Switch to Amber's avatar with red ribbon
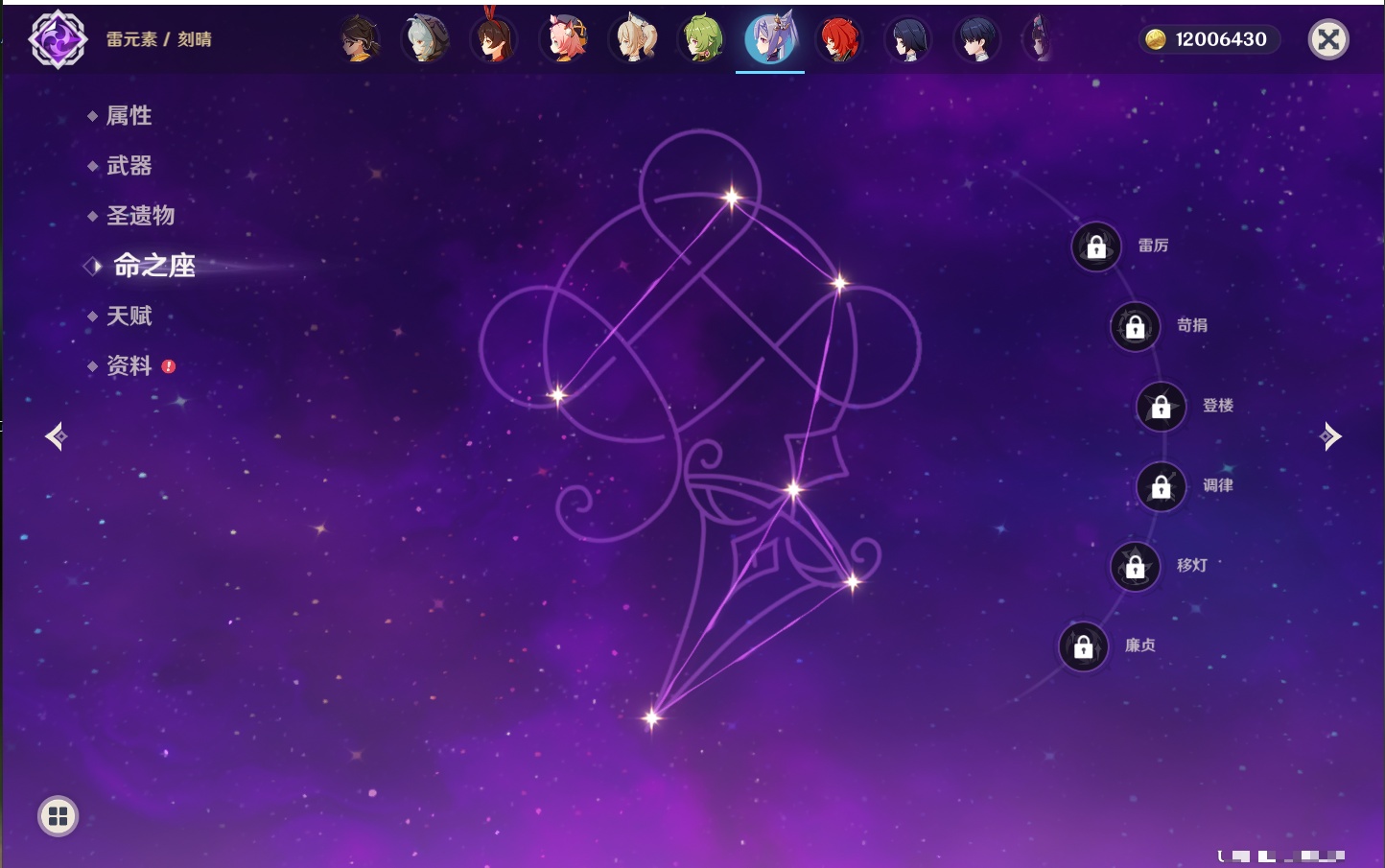This screenshot has height=868, width=1385. (x=494, y=38)
